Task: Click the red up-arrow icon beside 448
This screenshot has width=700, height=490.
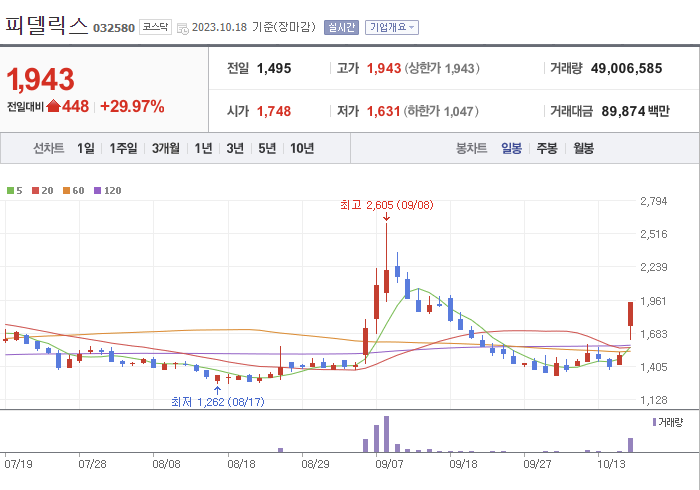Action: 53,106
